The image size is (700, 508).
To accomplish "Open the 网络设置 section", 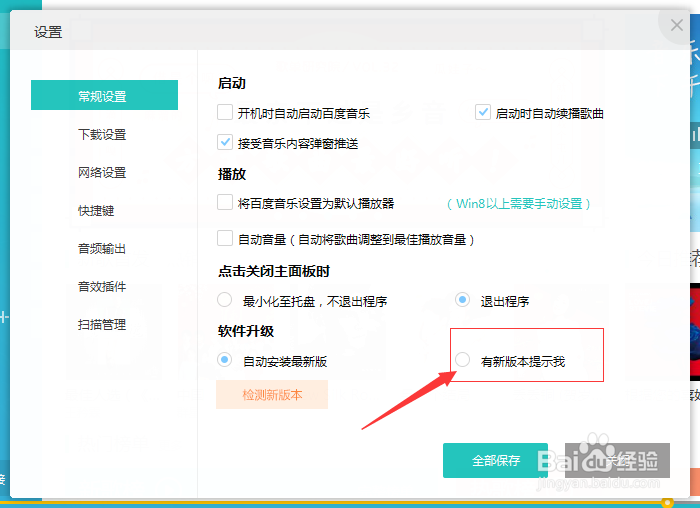I will 102,172.
